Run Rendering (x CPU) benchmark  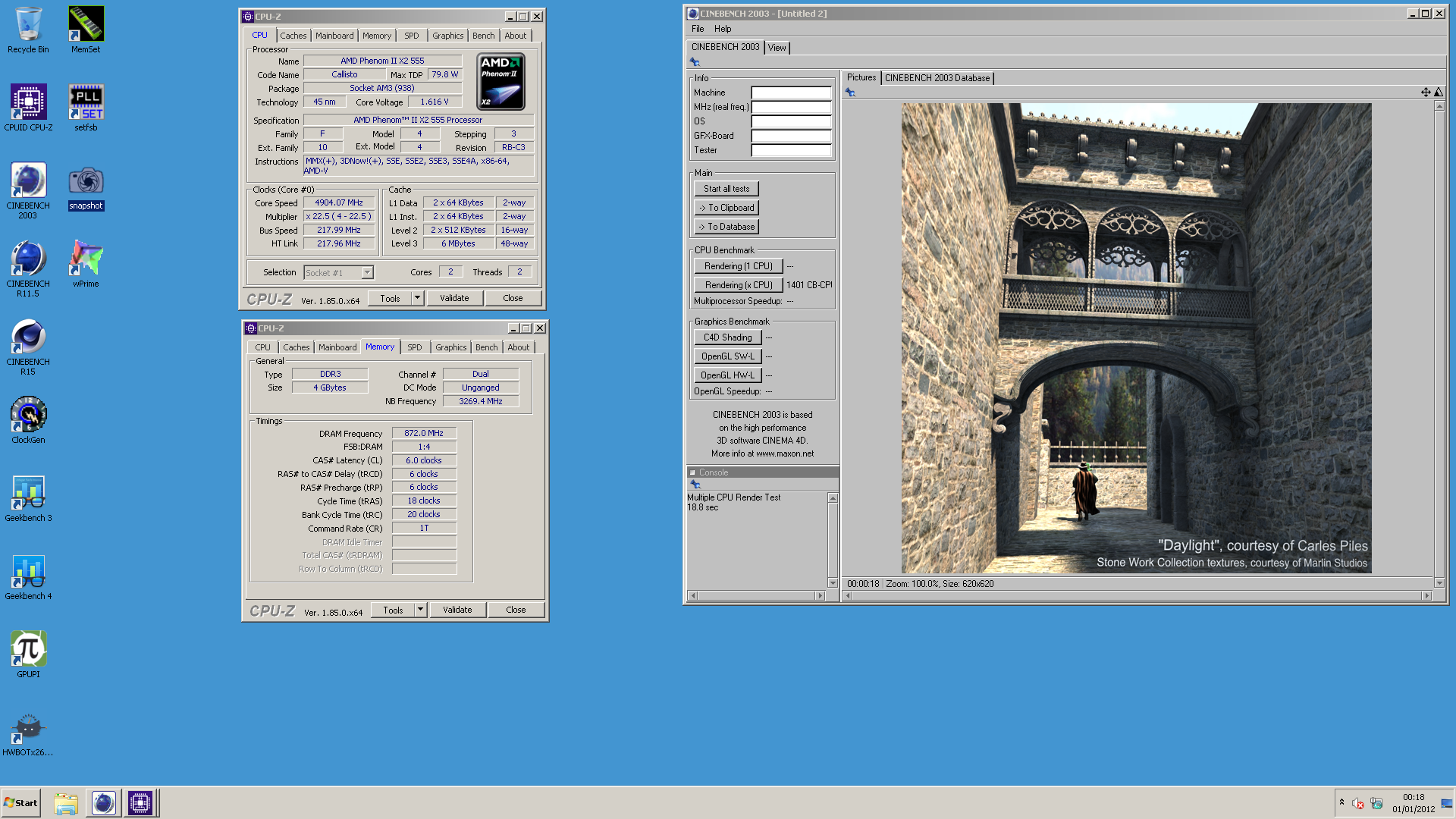coord(739,285)
